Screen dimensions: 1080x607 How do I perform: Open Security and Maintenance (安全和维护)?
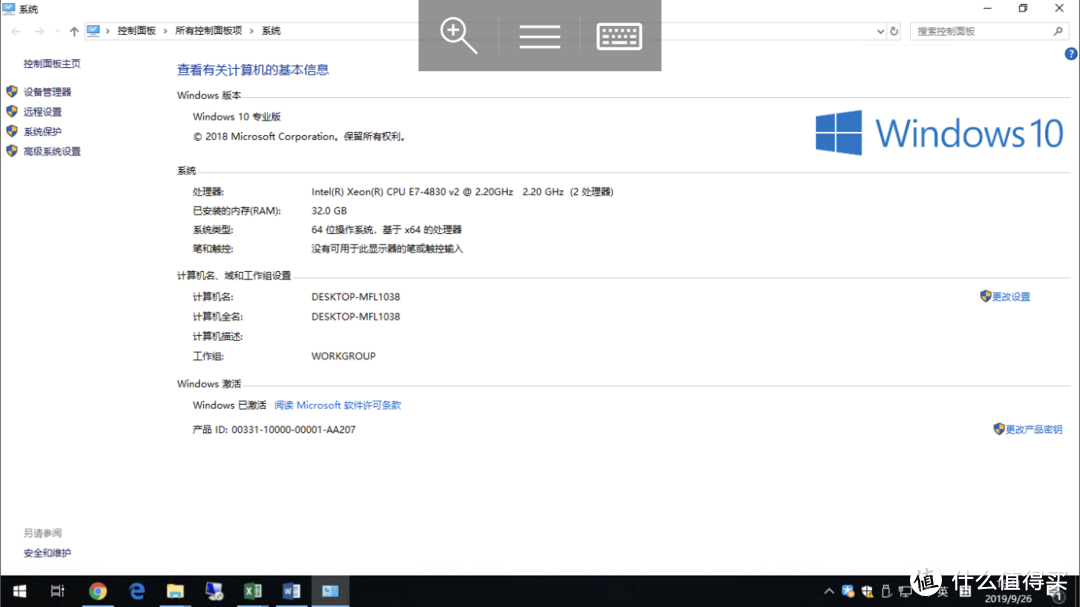[x=47, y=553]
